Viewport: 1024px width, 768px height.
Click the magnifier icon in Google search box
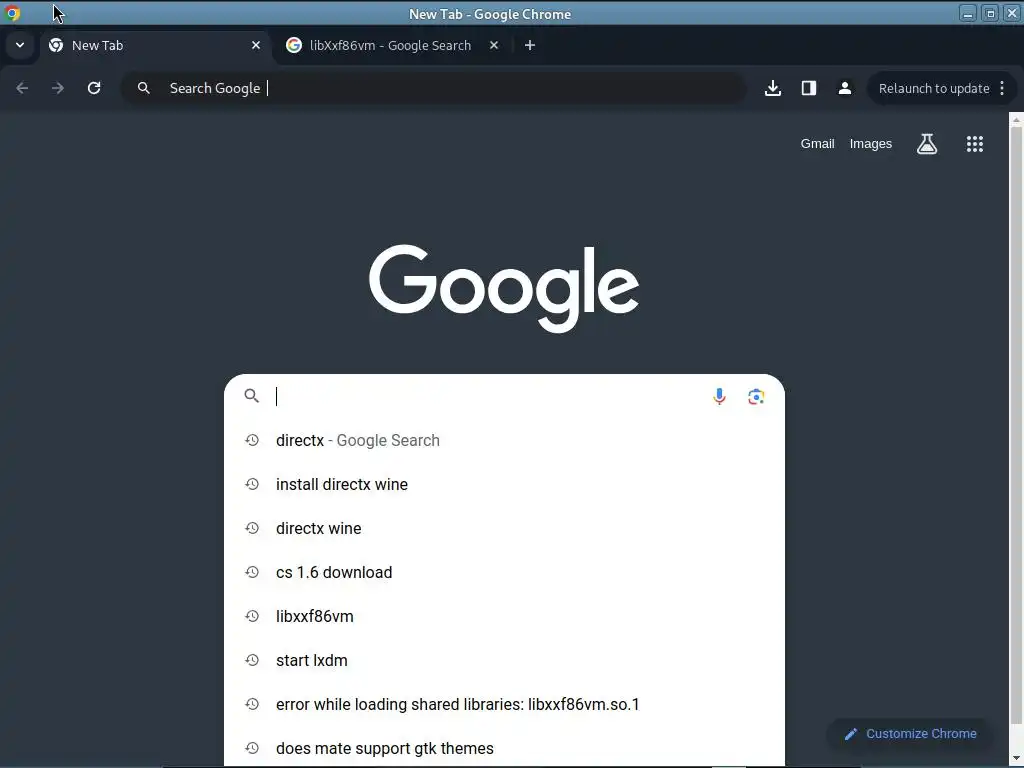(251, 396)
